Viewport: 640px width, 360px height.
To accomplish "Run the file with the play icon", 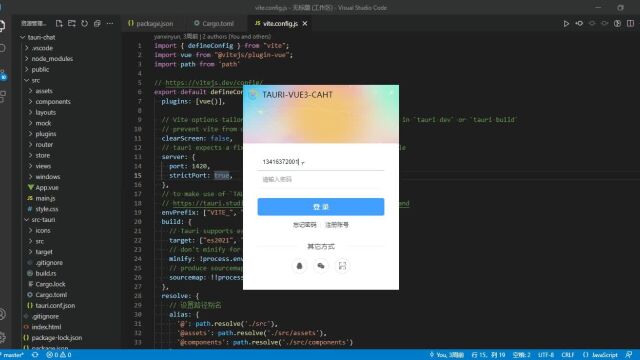I will coord(566,24).
